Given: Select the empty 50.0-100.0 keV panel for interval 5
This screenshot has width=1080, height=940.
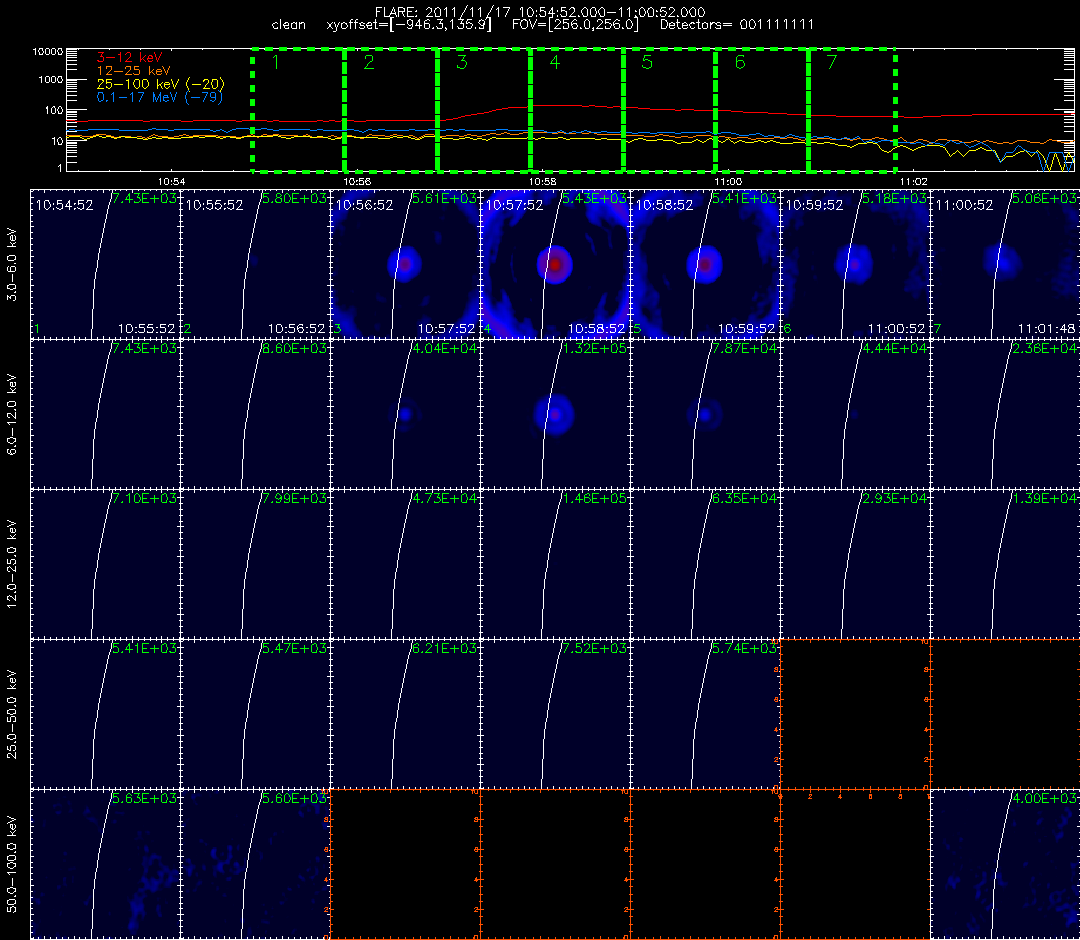Looking at the screenshot, I should [705, 864].
